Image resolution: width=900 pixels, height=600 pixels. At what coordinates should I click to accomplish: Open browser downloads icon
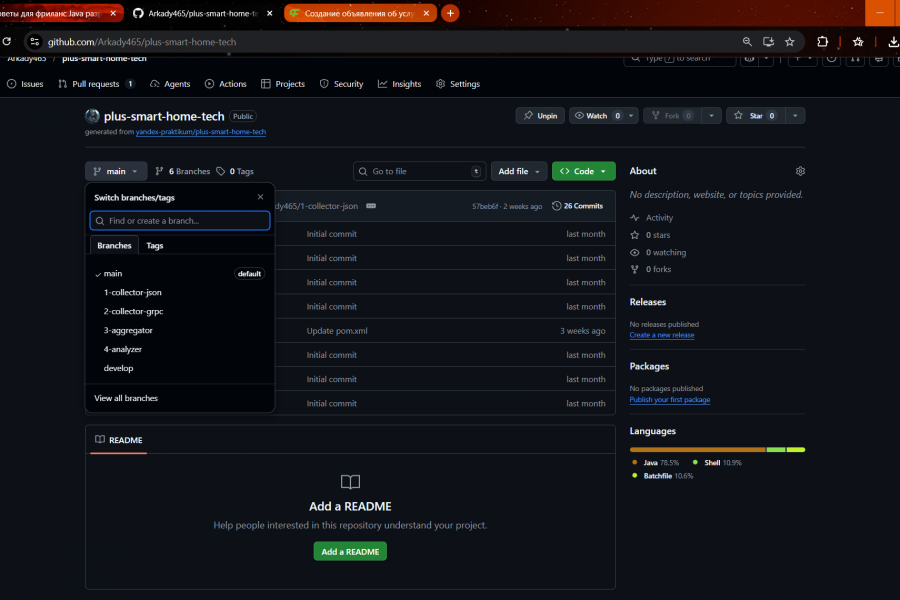pyautogui.click(x=893, y=41)
